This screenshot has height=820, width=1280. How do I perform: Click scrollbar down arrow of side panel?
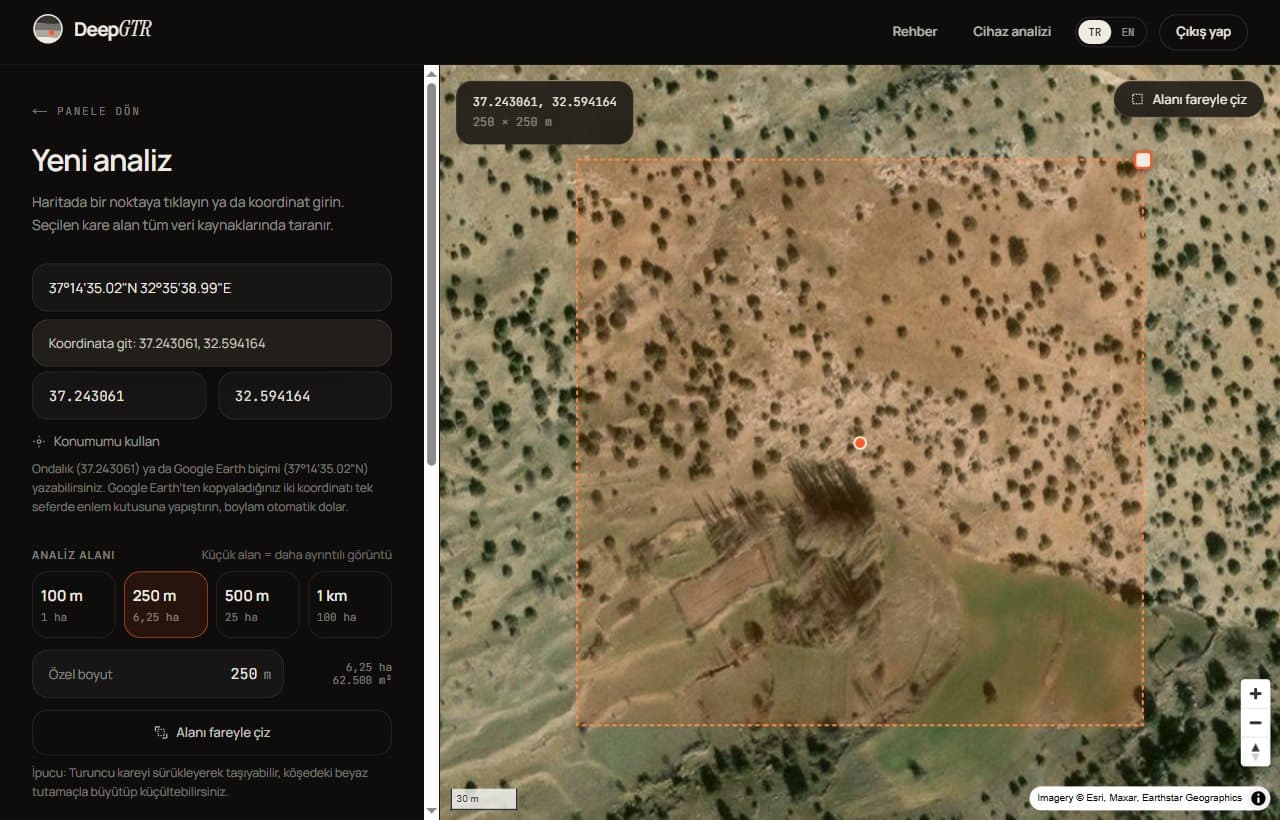pos(432,810)
